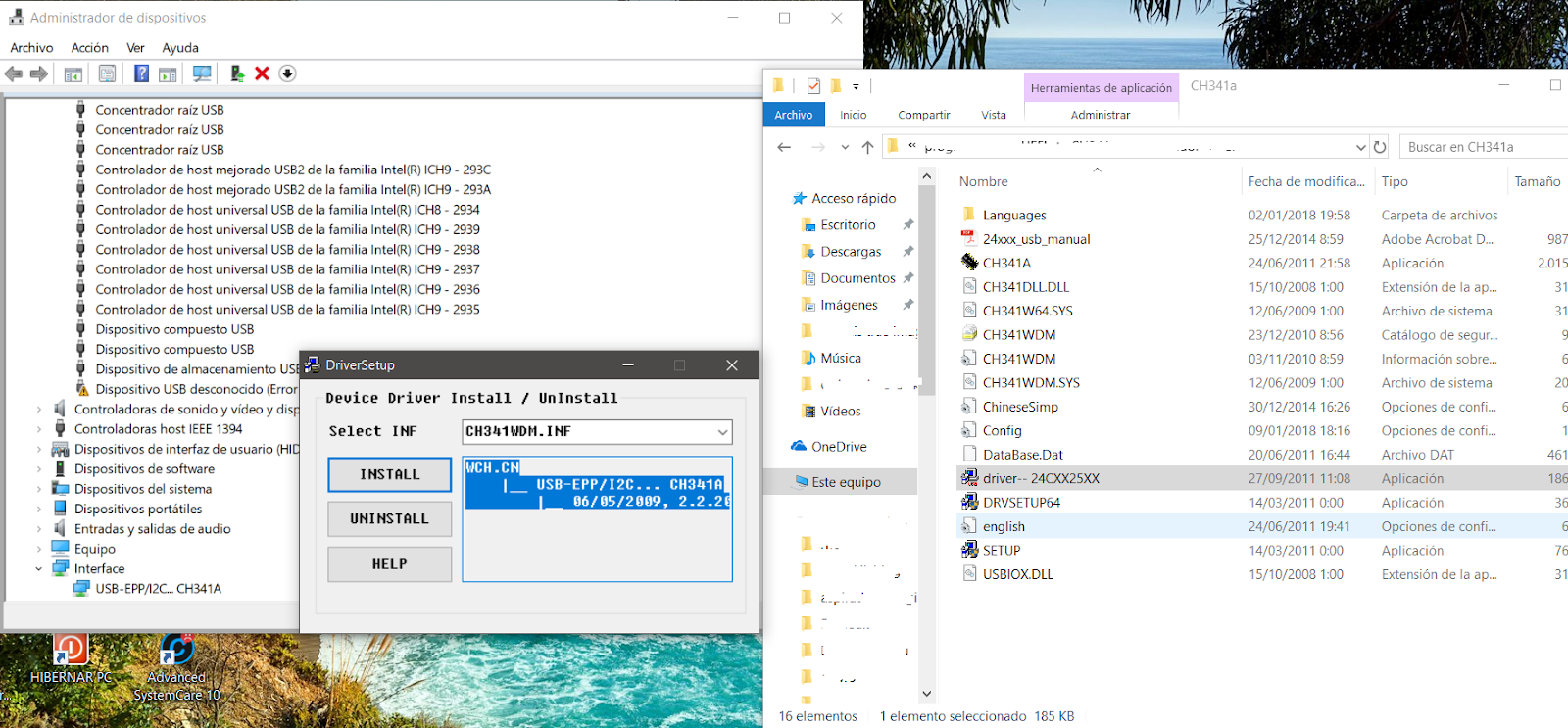This screenshot has height=728, width=1568.
Task: Scan for hardware changes icon
Action: coord(202,73)
